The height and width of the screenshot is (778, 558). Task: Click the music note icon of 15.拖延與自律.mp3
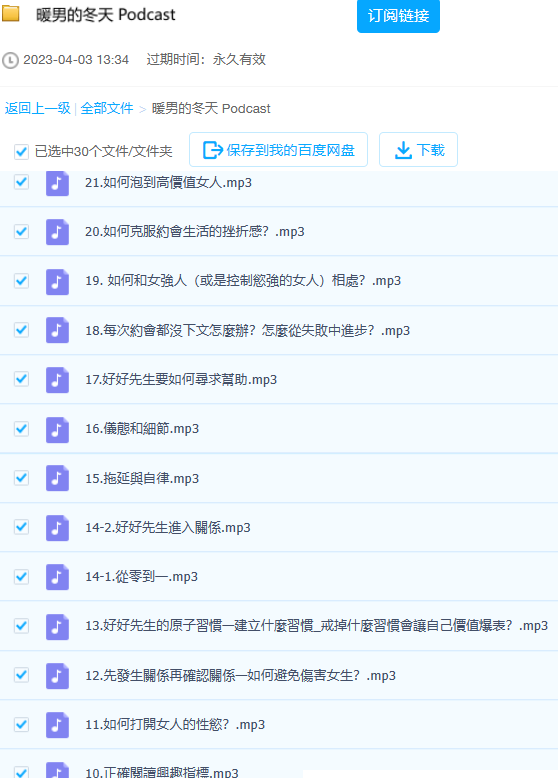coord(57,478)
